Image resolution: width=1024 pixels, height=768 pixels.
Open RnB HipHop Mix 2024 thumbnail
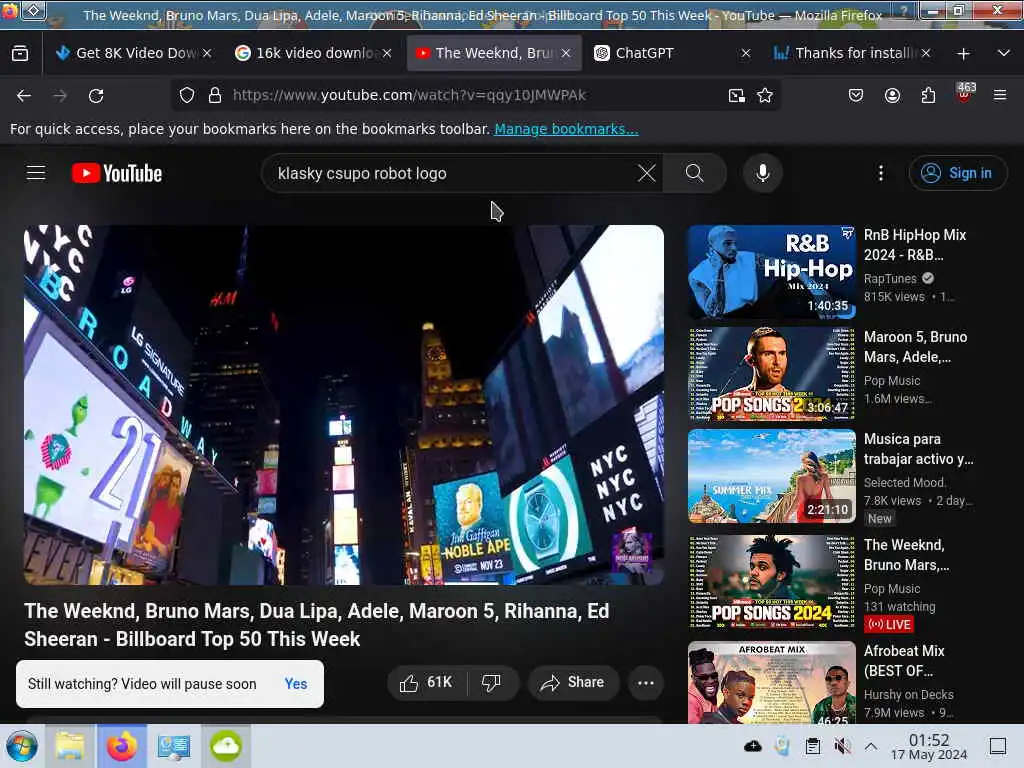771,271
